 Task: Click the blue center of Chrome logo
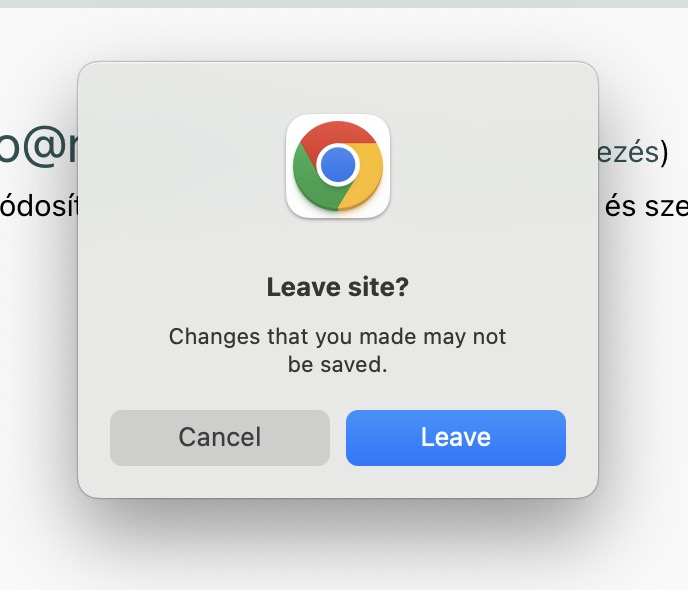click(338, 164)
